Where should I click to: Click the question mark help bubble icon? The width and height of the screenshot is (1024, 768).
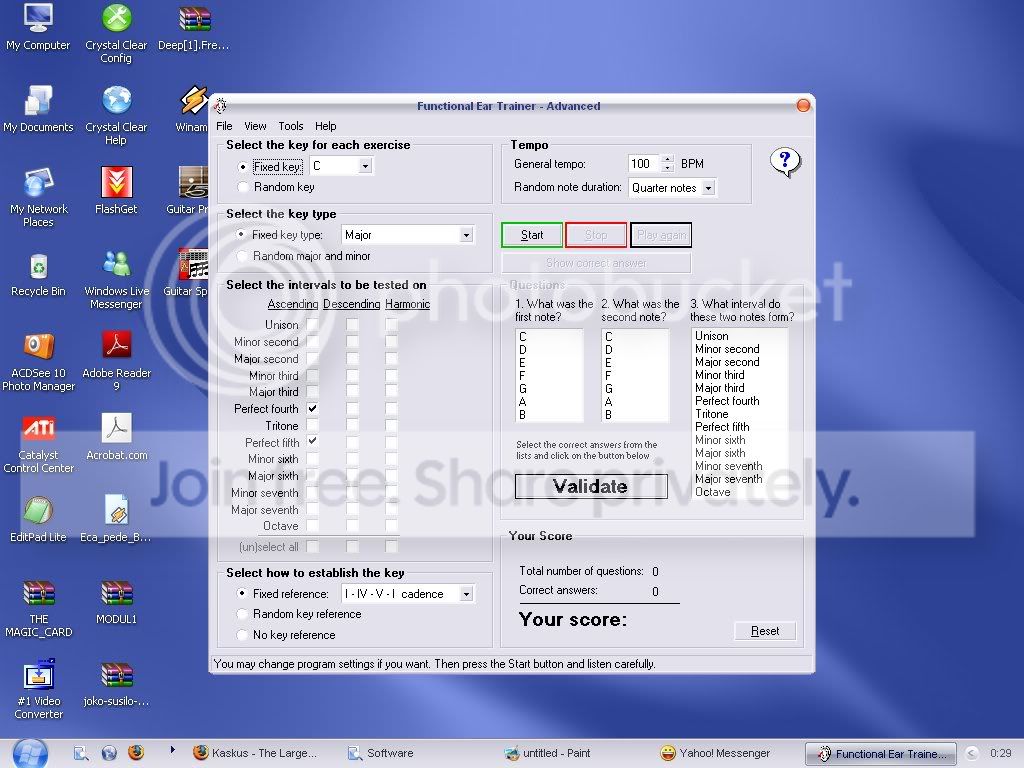point(785,161)
